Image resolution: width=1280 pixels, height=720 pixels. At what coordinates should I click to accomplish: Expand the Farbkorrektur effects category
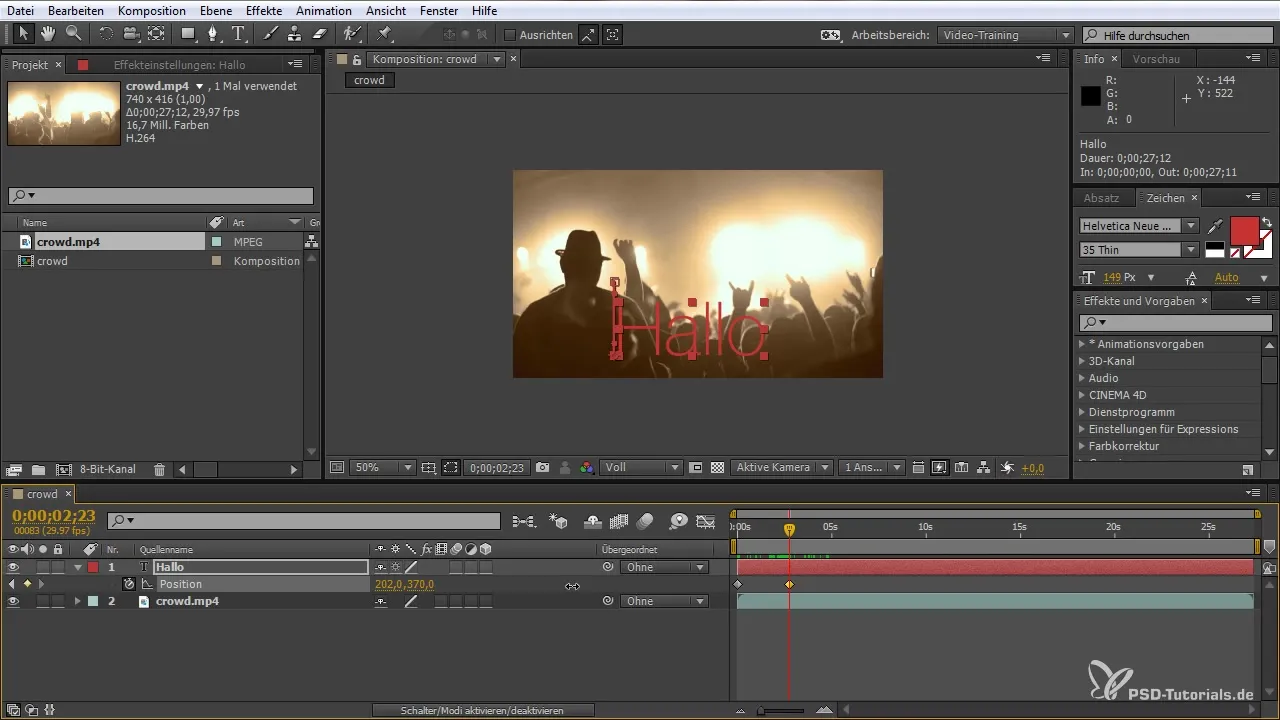(x=1082, y=446)
